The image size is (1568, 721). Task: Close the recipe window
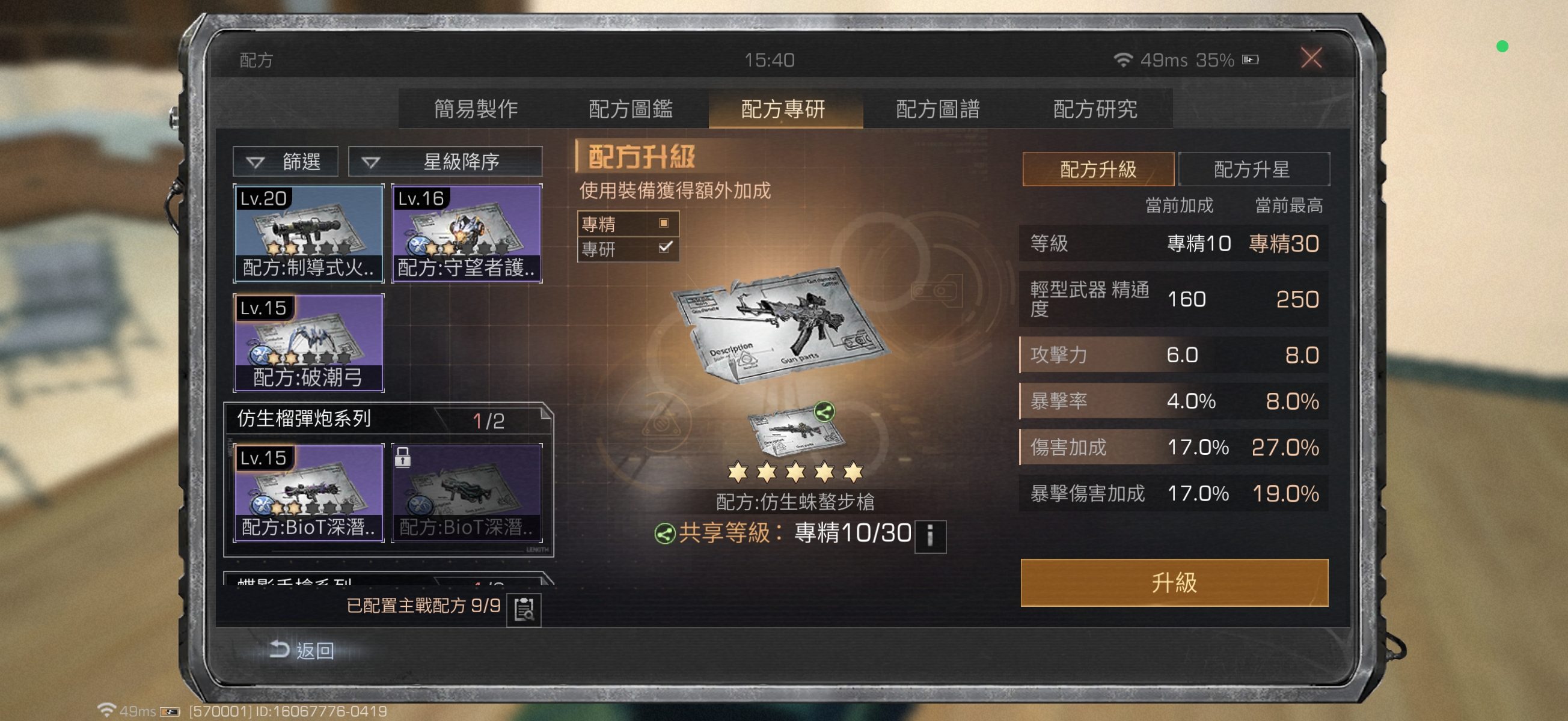pyautogui.click(x=1311, y=58)
